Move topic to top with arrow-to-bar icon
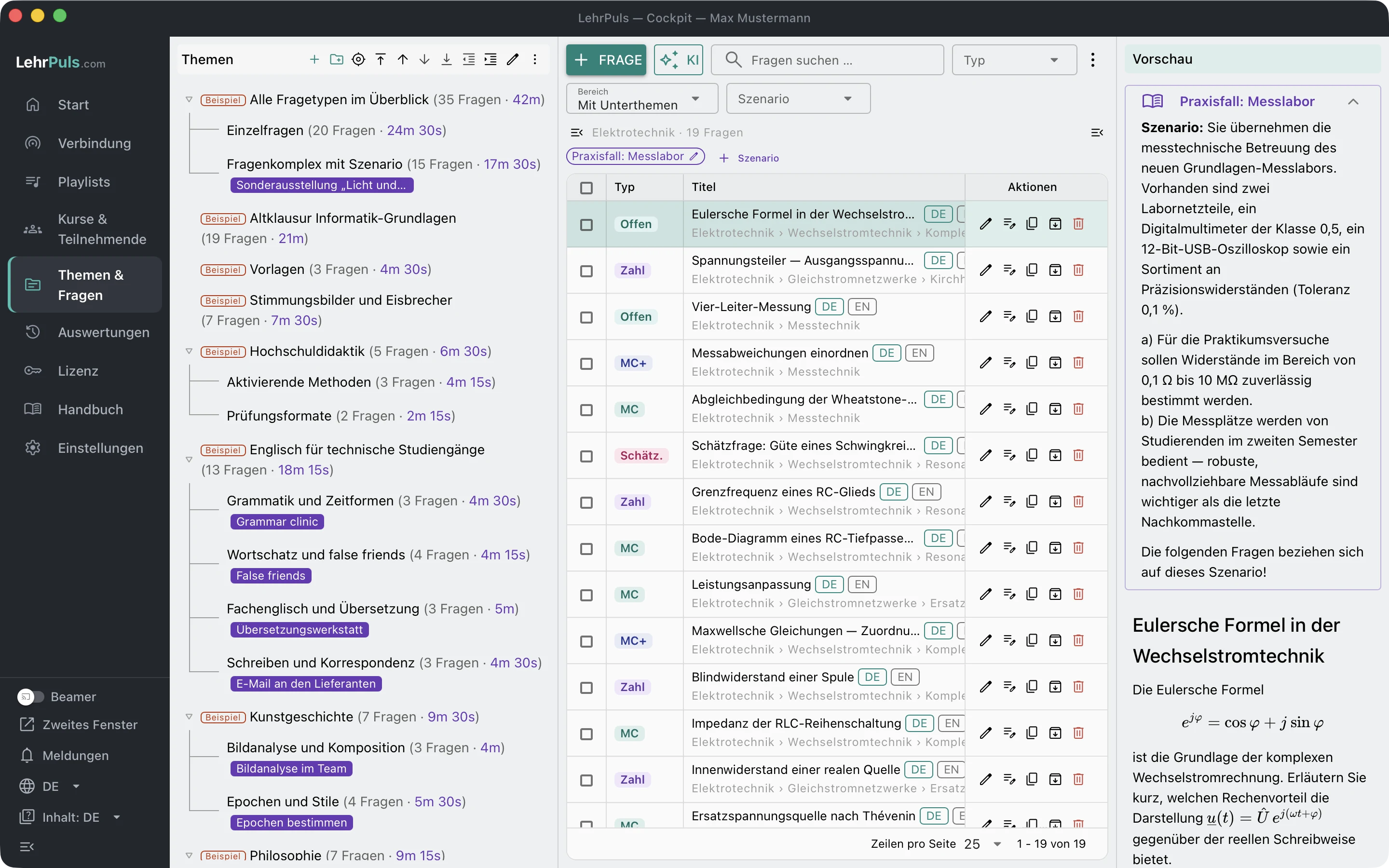The width and height of the screenshot is (1389, 868). [381, 60]
